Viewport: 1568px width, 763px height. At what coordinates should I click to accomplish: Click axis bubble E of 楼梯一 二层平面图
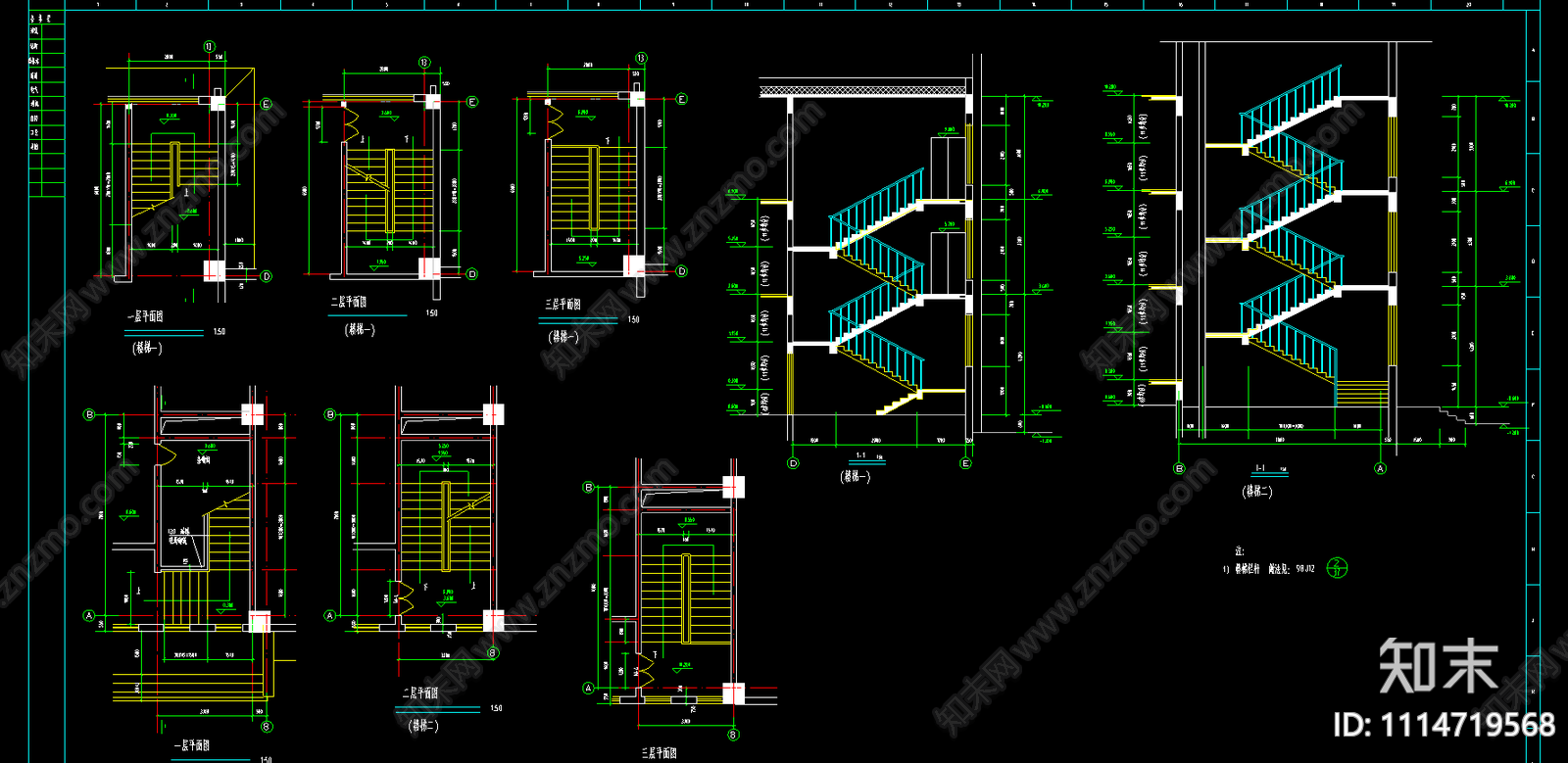tap(472, 102)
